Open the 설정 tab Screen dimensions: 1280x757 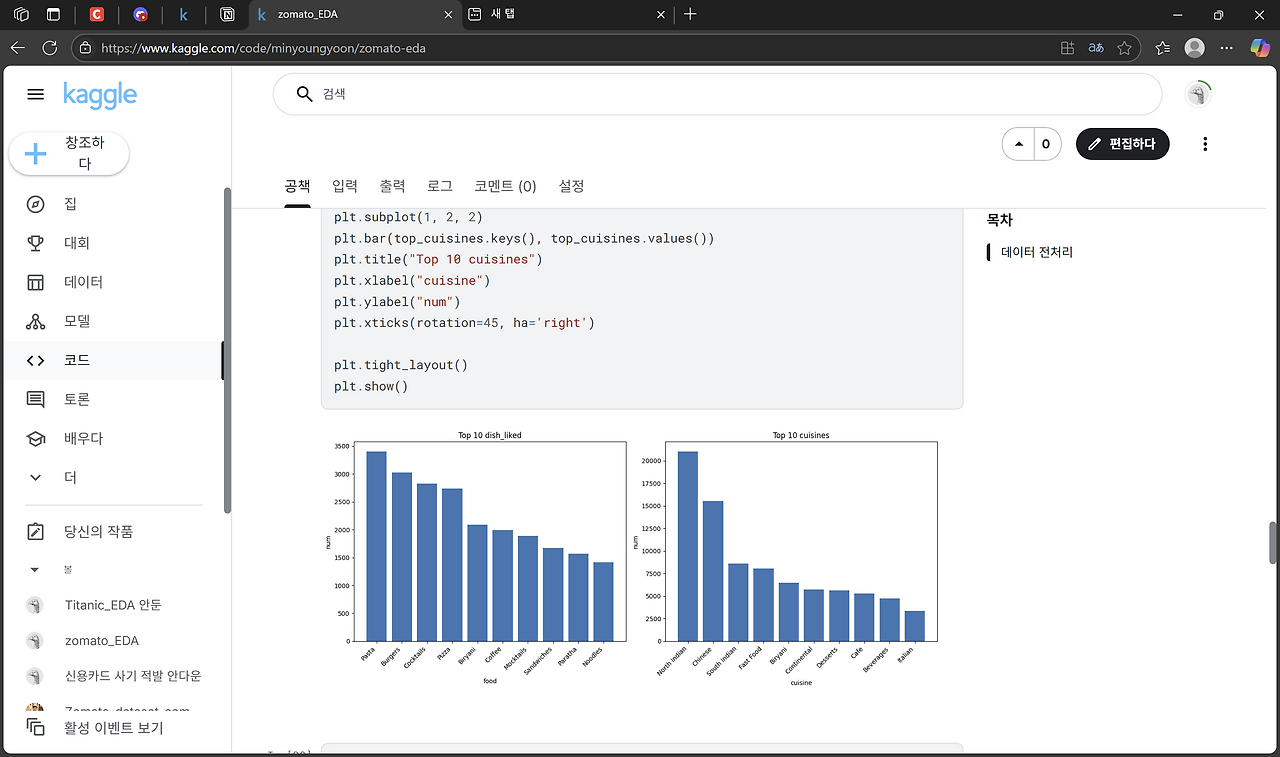coord(571,186)
